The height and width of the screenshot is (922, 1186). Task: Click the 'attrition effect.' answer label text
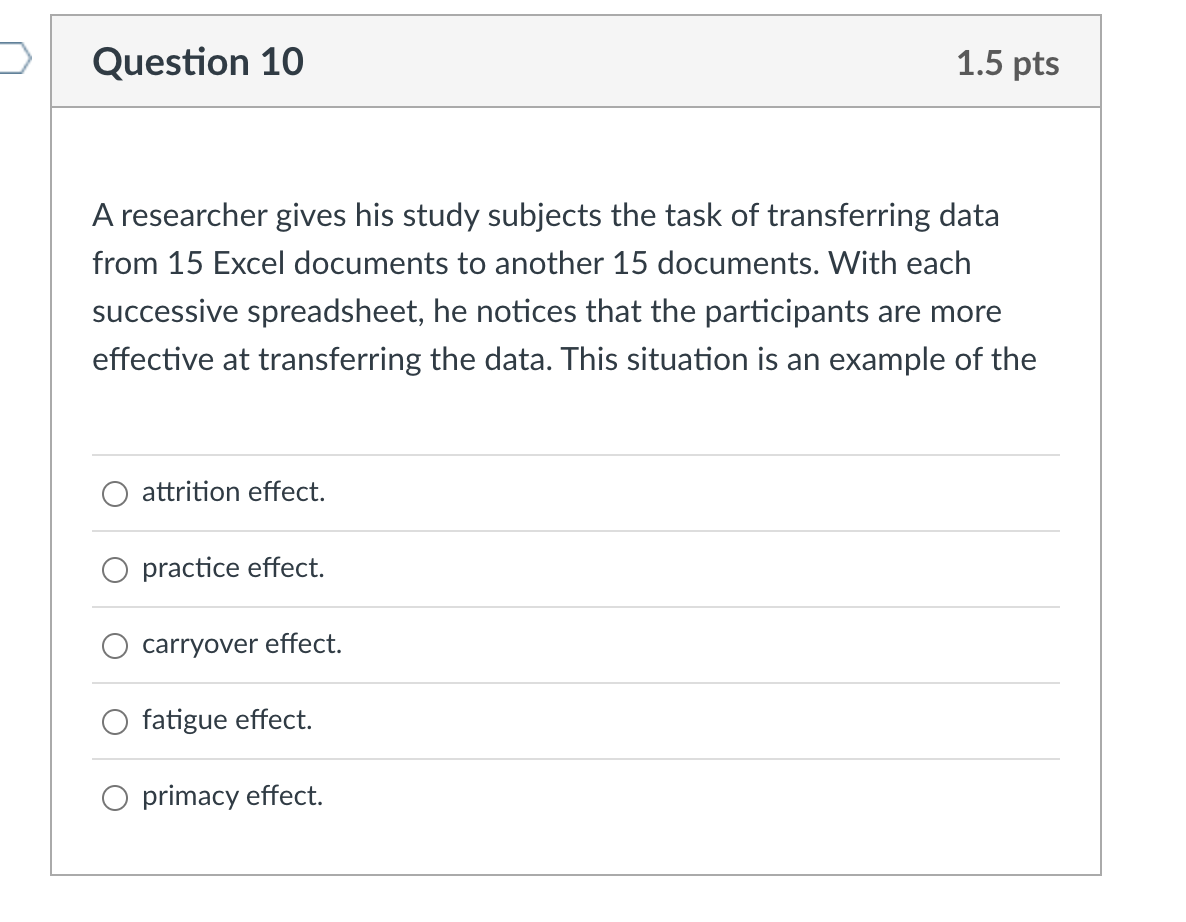234,492
